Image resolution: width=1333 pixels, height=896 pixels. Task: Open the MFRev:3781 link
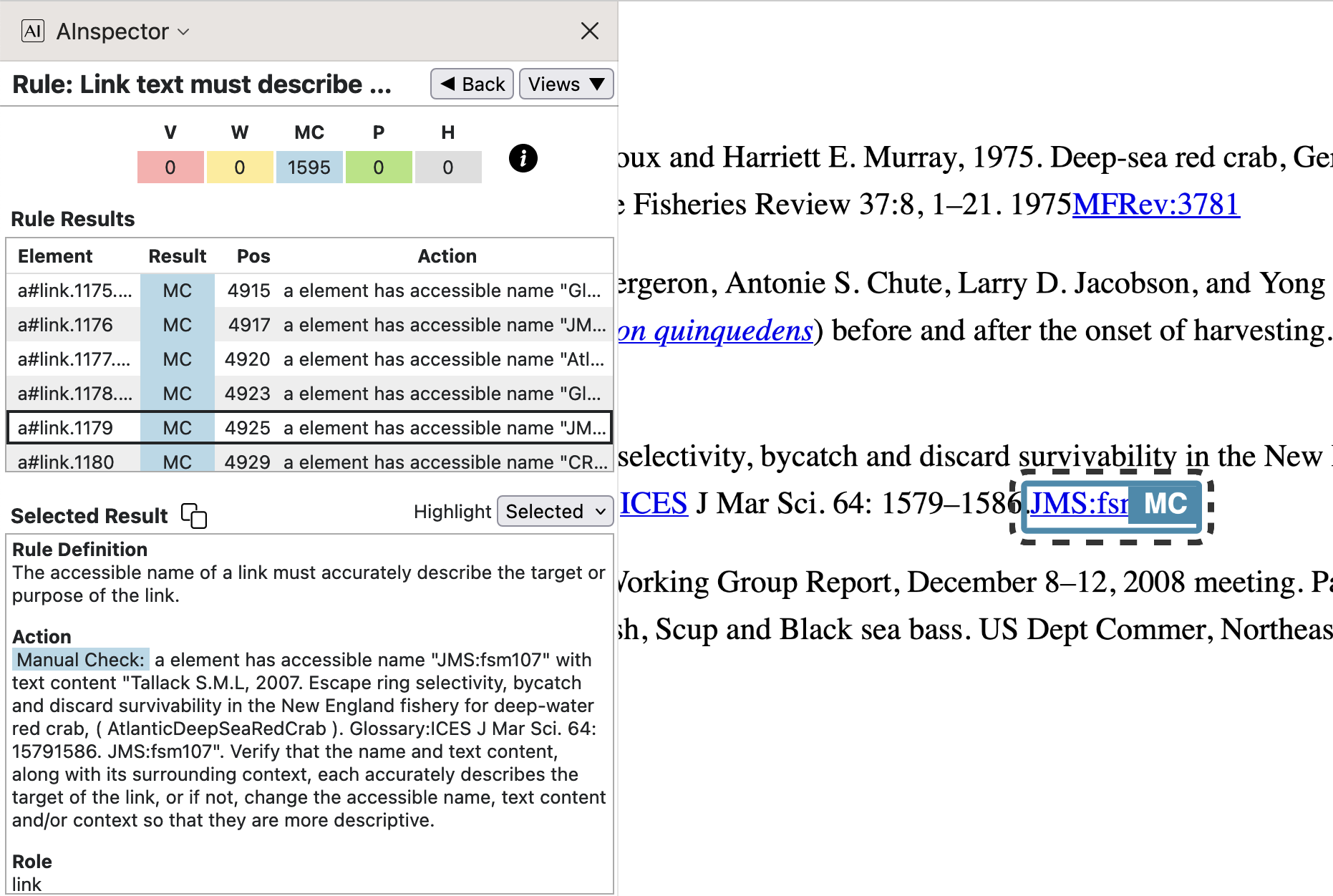pyautogui.click(x=1155, y=205)
